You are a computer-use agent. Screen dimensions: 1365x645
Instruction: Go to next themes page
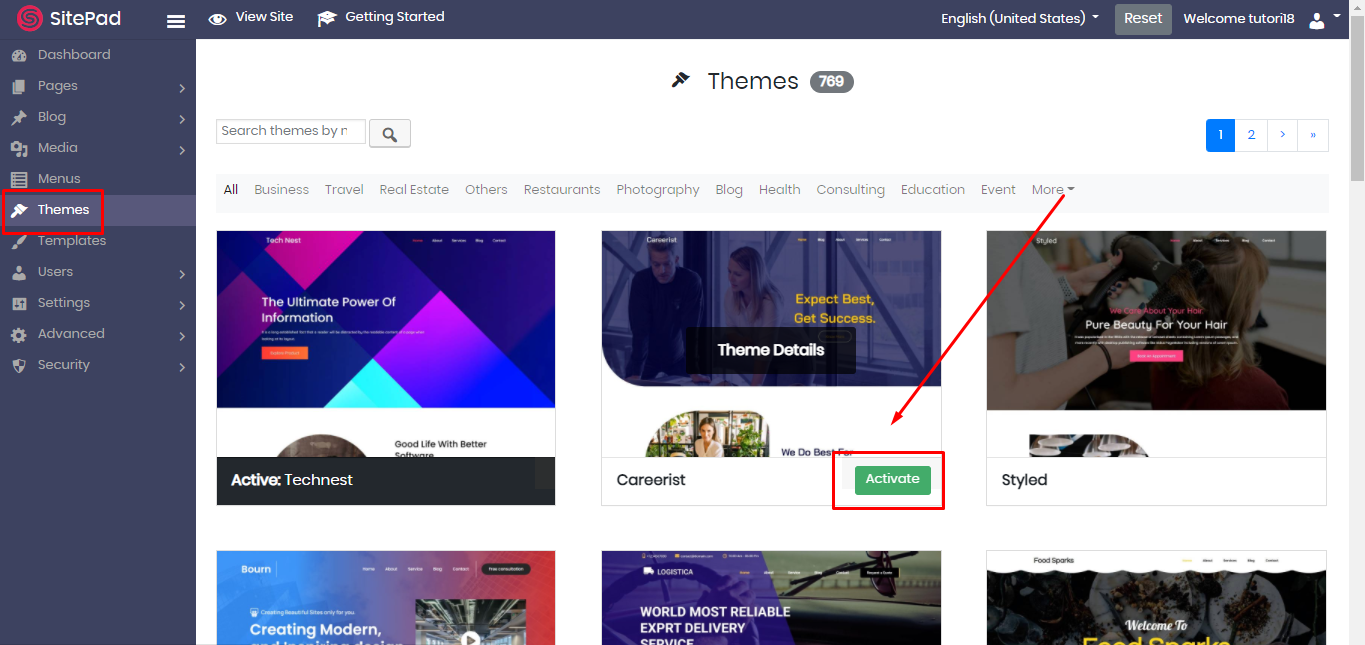[1282, 135]
